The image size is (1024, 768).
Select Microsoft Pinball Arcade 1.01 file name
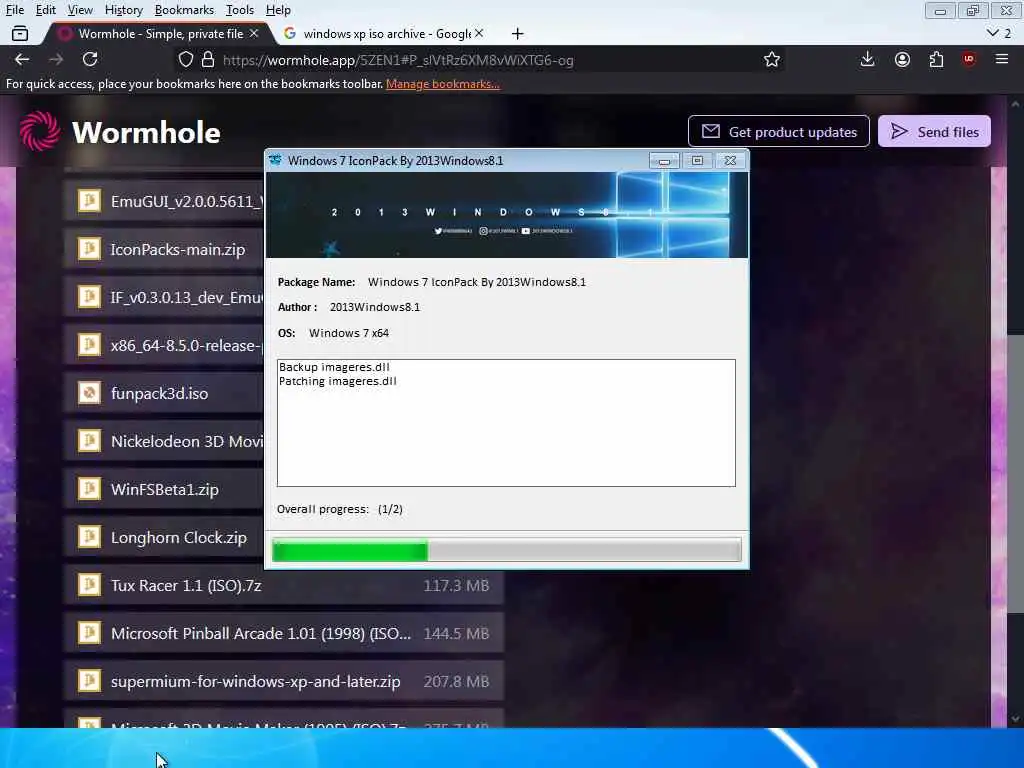pos(261,633)
